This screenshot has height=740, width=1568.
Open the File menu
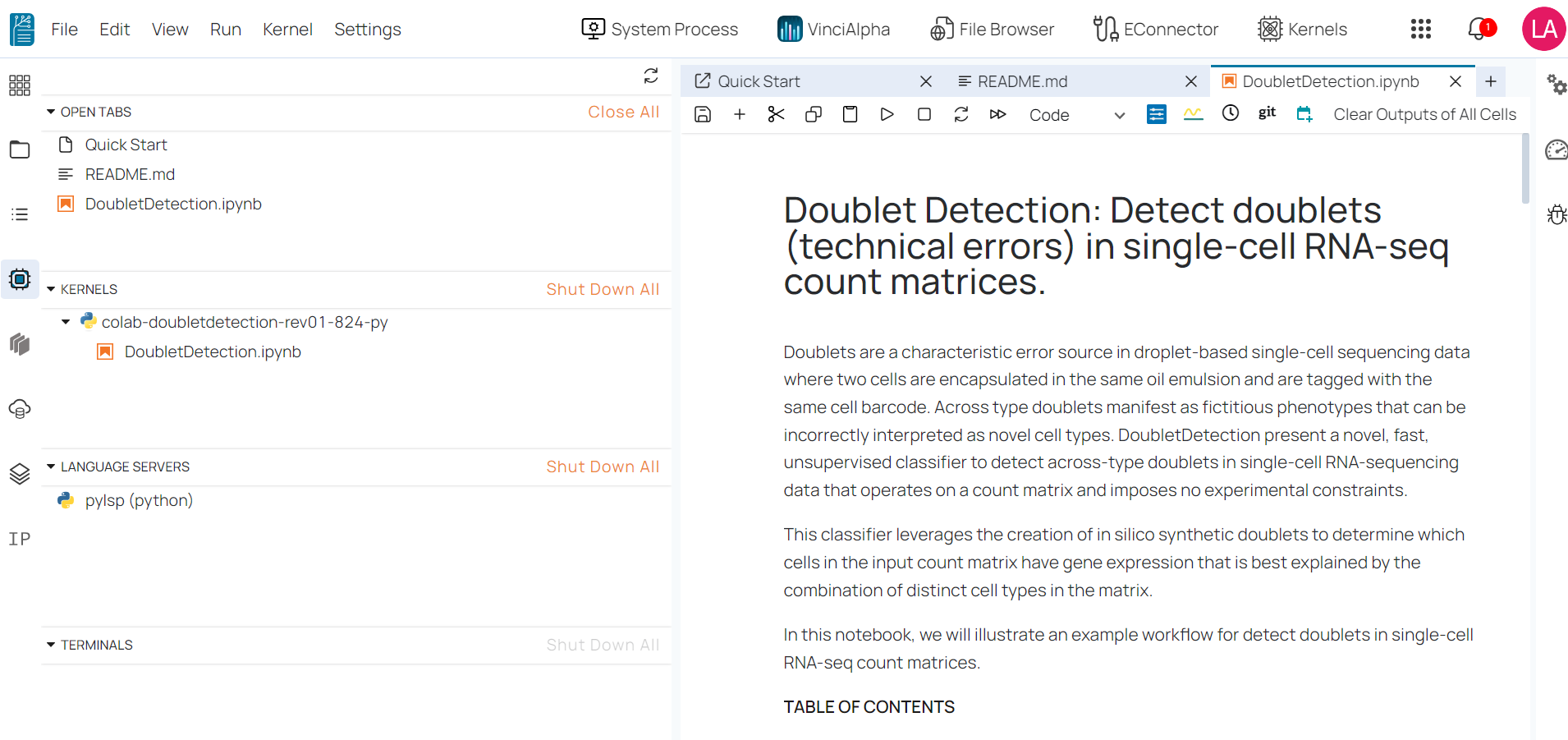click(64, 30)
